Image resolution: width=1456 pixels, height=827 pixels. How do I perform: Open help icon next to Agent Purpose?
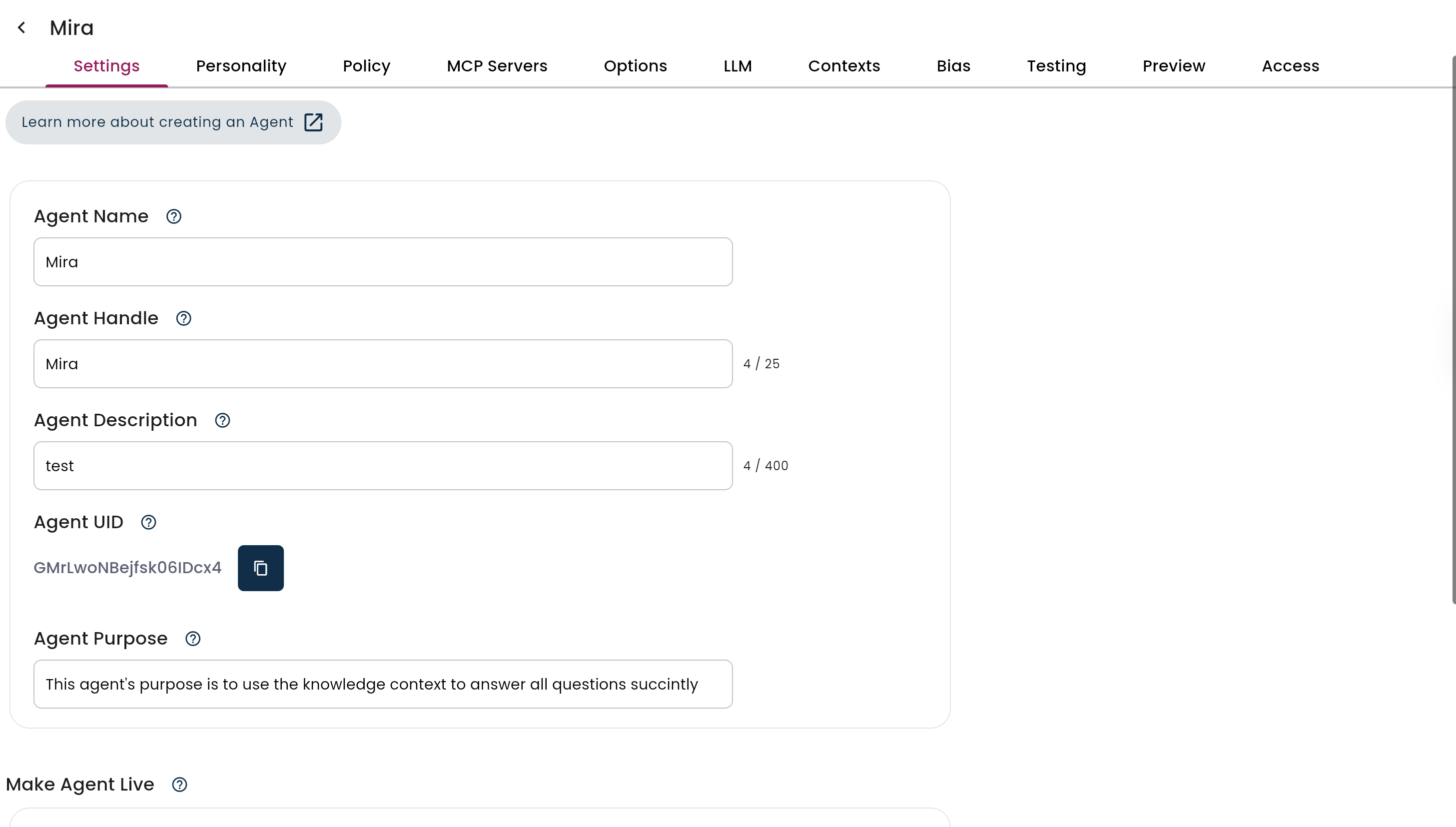click(x=193, y=639)
